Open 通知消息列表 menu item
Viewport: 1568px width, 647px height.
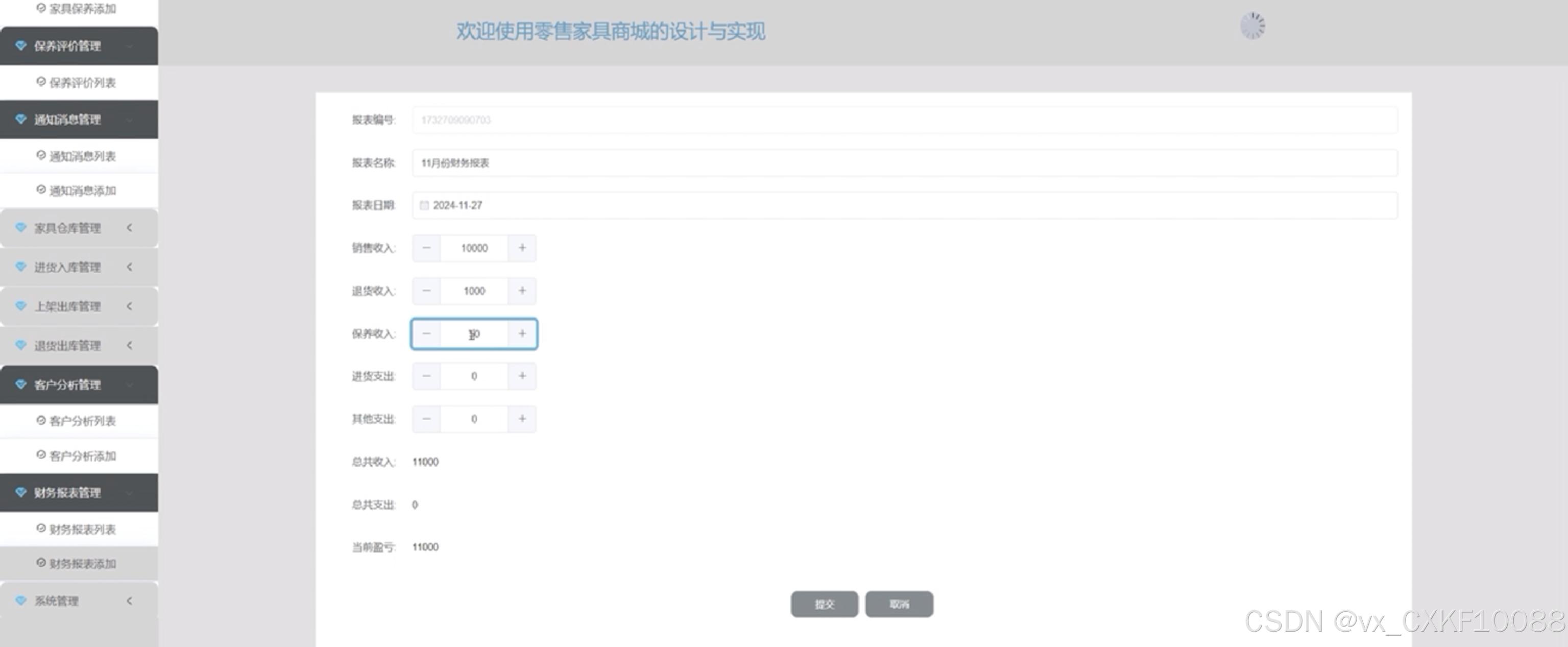click(x=82, y=156)
